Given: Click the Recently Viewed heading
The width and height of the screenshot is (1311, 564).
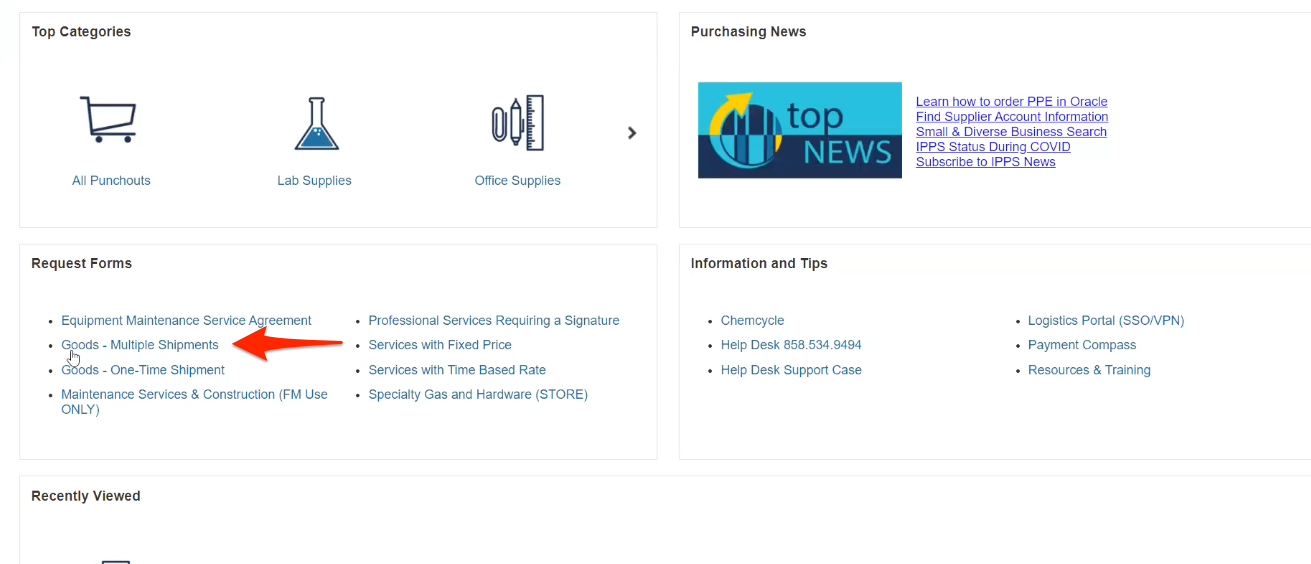Looking at the screenshot, I should click(x=86, y=496).
